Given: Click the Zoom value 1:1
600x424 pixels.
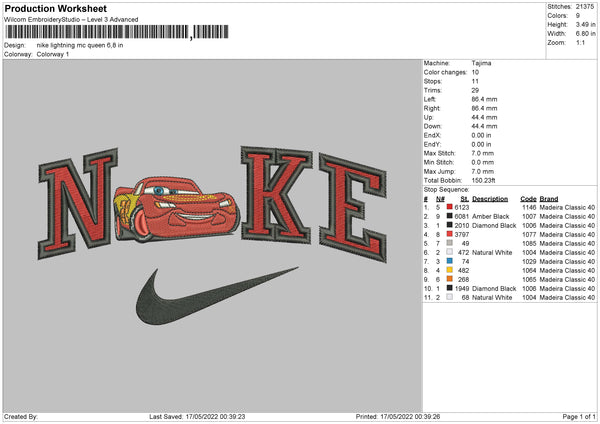Looking at the screenshot, I should click(x=580, y=42).
